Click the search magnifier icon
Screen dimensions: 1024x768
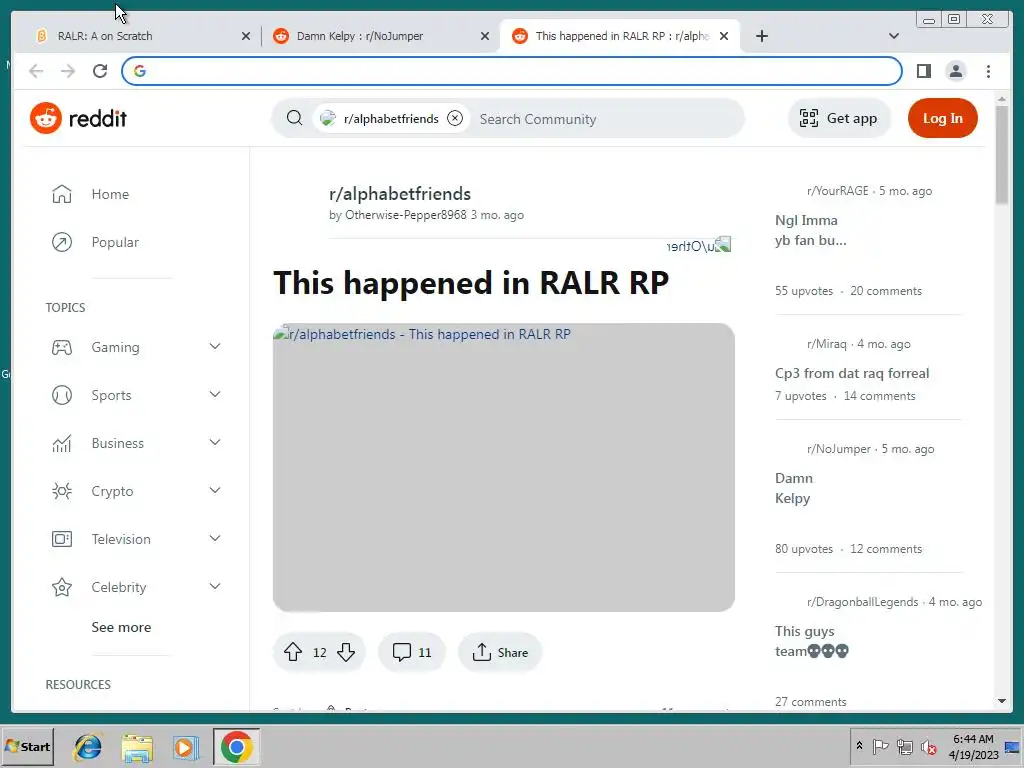click(295, 118)
